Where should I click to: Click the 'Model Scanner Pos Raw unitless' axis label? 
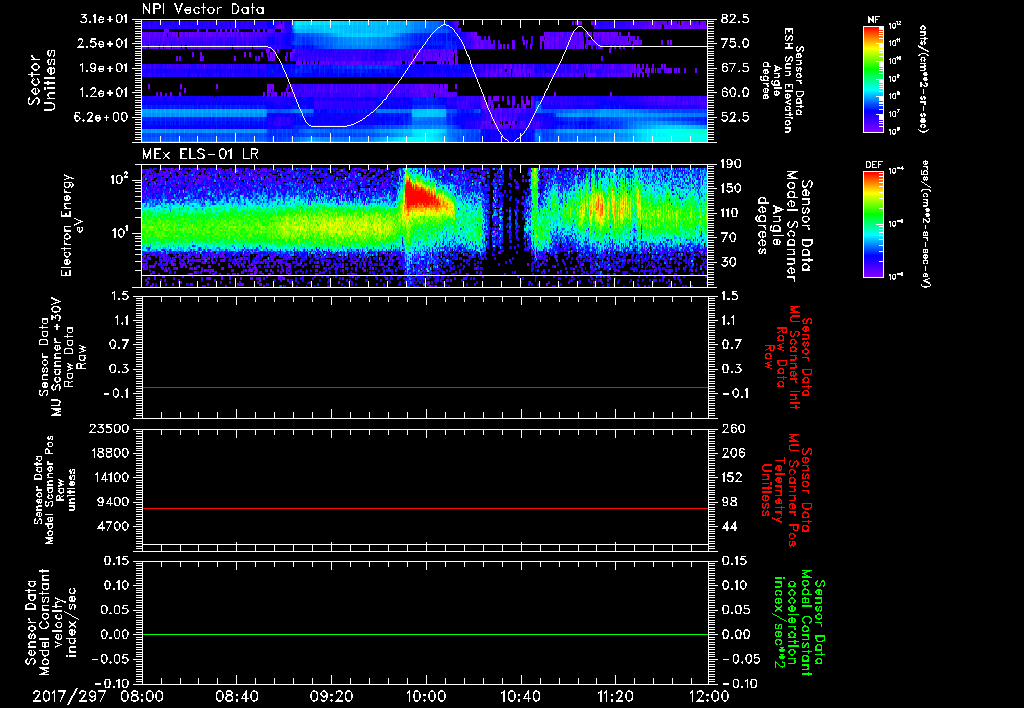coord(55,490)
